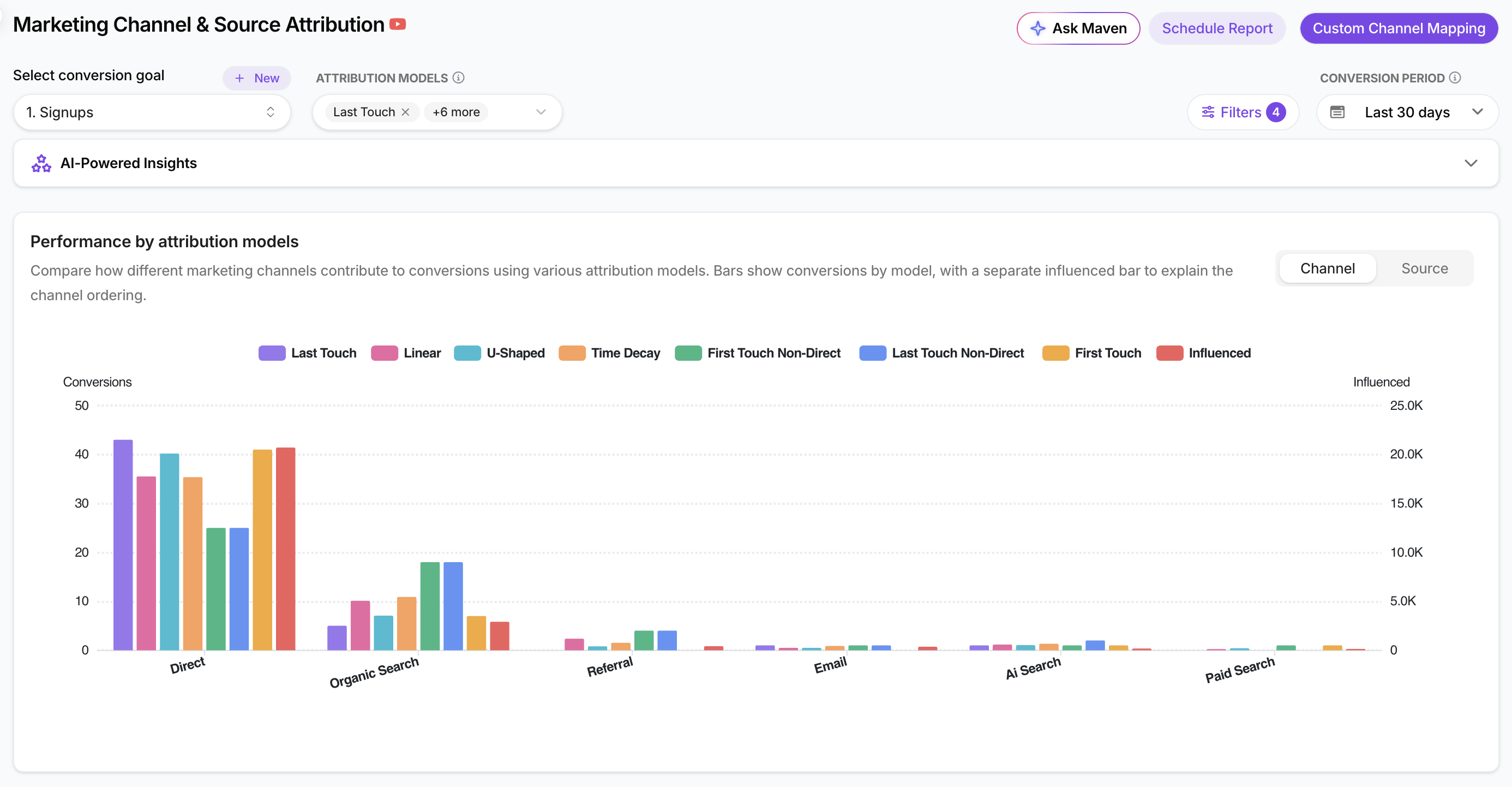Remove the Last Touch model tag

click(x=406, y=111)
